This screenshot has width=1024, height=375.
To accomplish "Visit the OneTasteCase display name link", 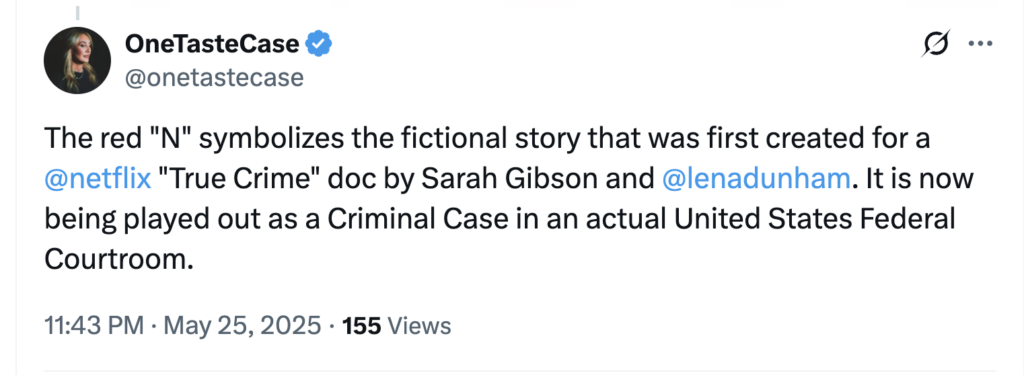I will (x=212, y=44).
